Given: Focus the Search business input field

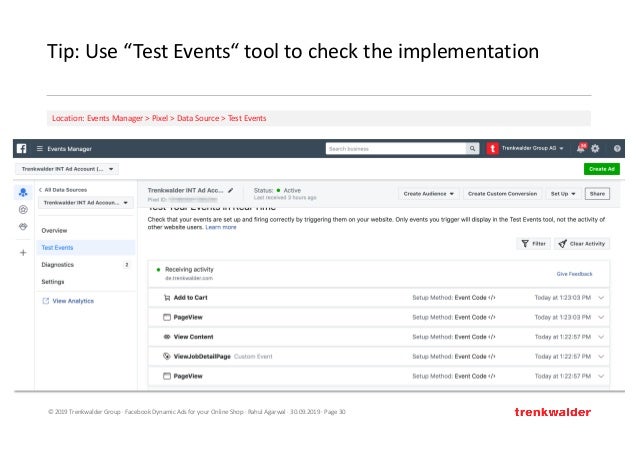Looking at the screenshot, I should (x=395, y=149).
